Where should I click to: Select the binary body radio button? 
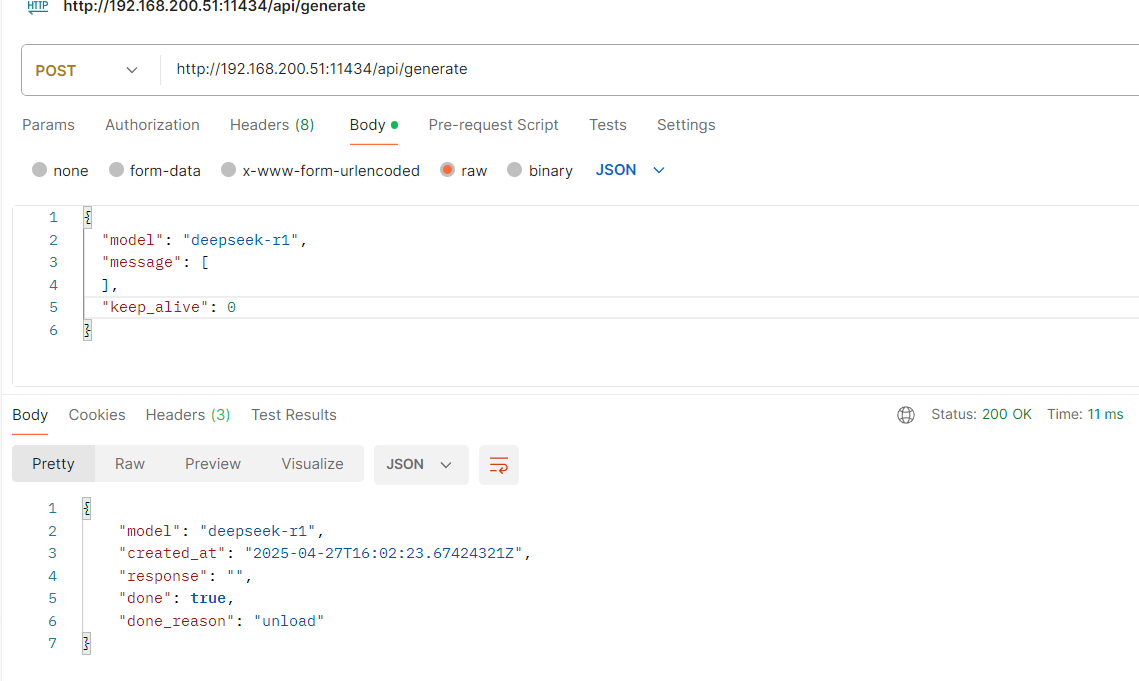pos(514,169)
